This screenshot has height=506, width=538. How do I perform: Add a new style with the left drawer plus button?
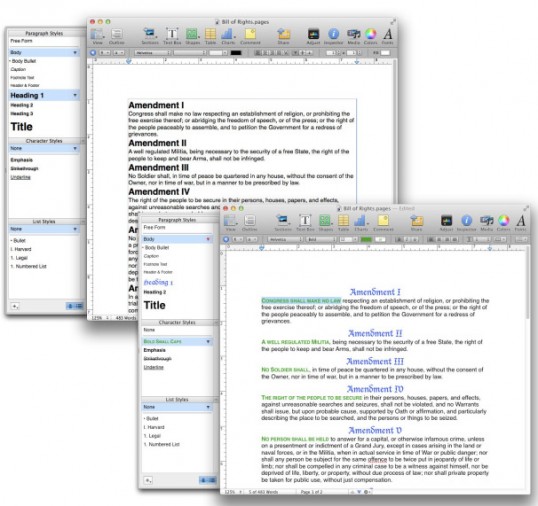click(x=15, y=306)
